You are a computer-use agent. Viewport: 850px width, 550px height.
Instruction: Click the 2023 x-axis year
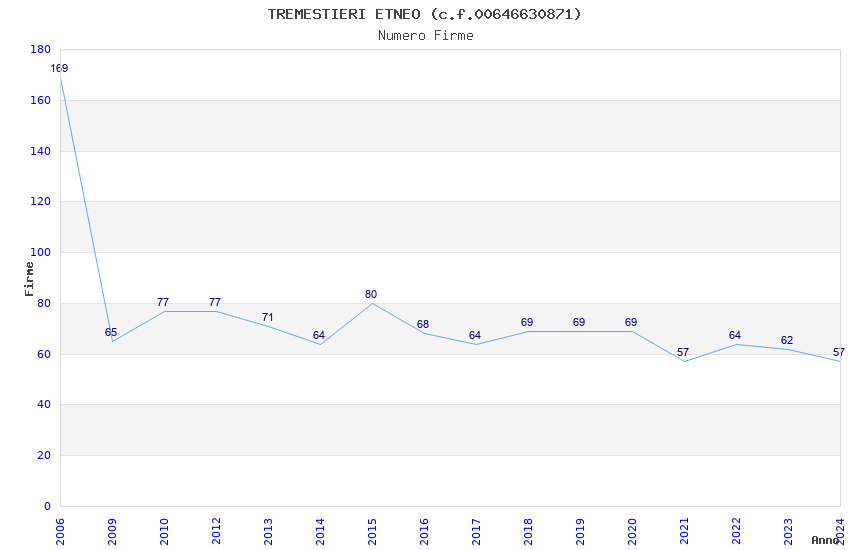click(x=788, y=532)
